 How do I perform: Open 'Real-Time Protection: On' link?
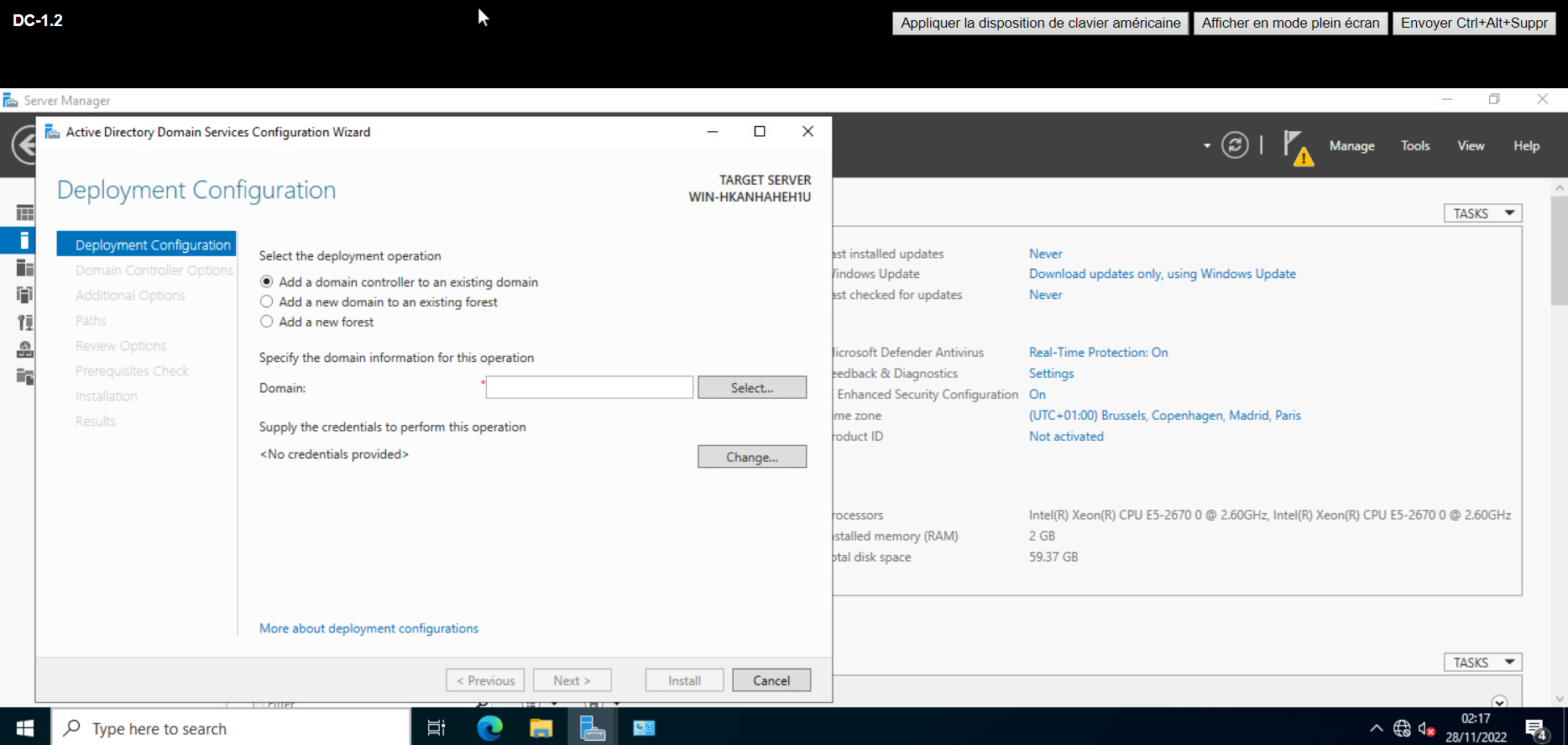(1098, 352)
